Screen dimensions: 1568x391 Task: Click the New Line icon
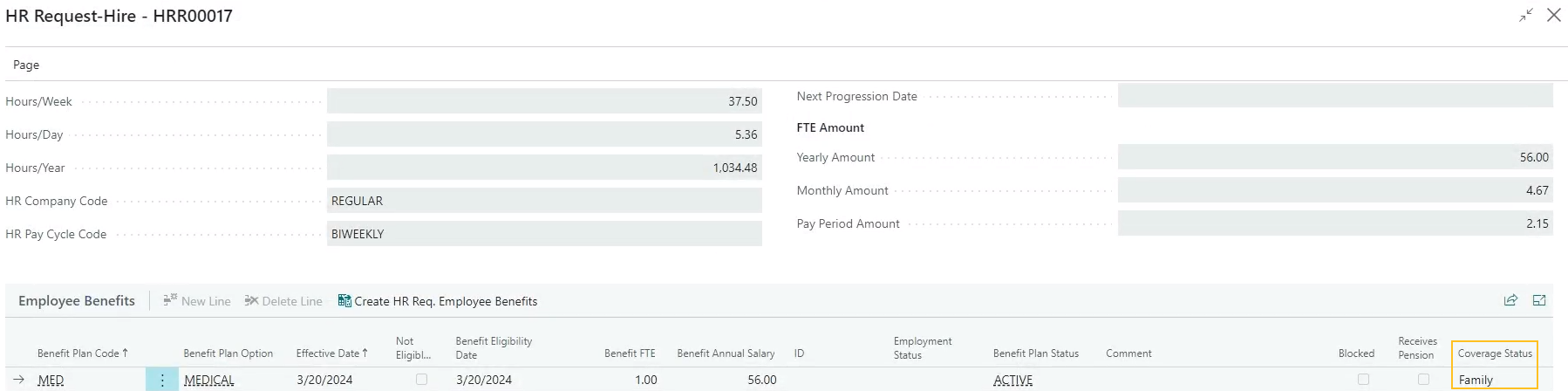pyautogui.click(x=171, y=300)
